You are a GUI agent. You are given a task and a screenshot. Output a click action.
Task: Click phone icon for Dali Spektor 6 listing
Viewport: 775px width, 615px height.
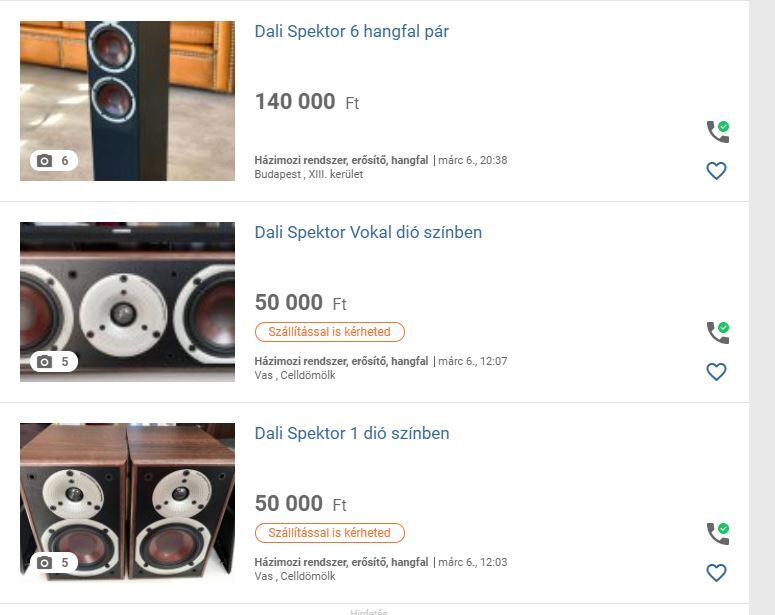(717, 132)
